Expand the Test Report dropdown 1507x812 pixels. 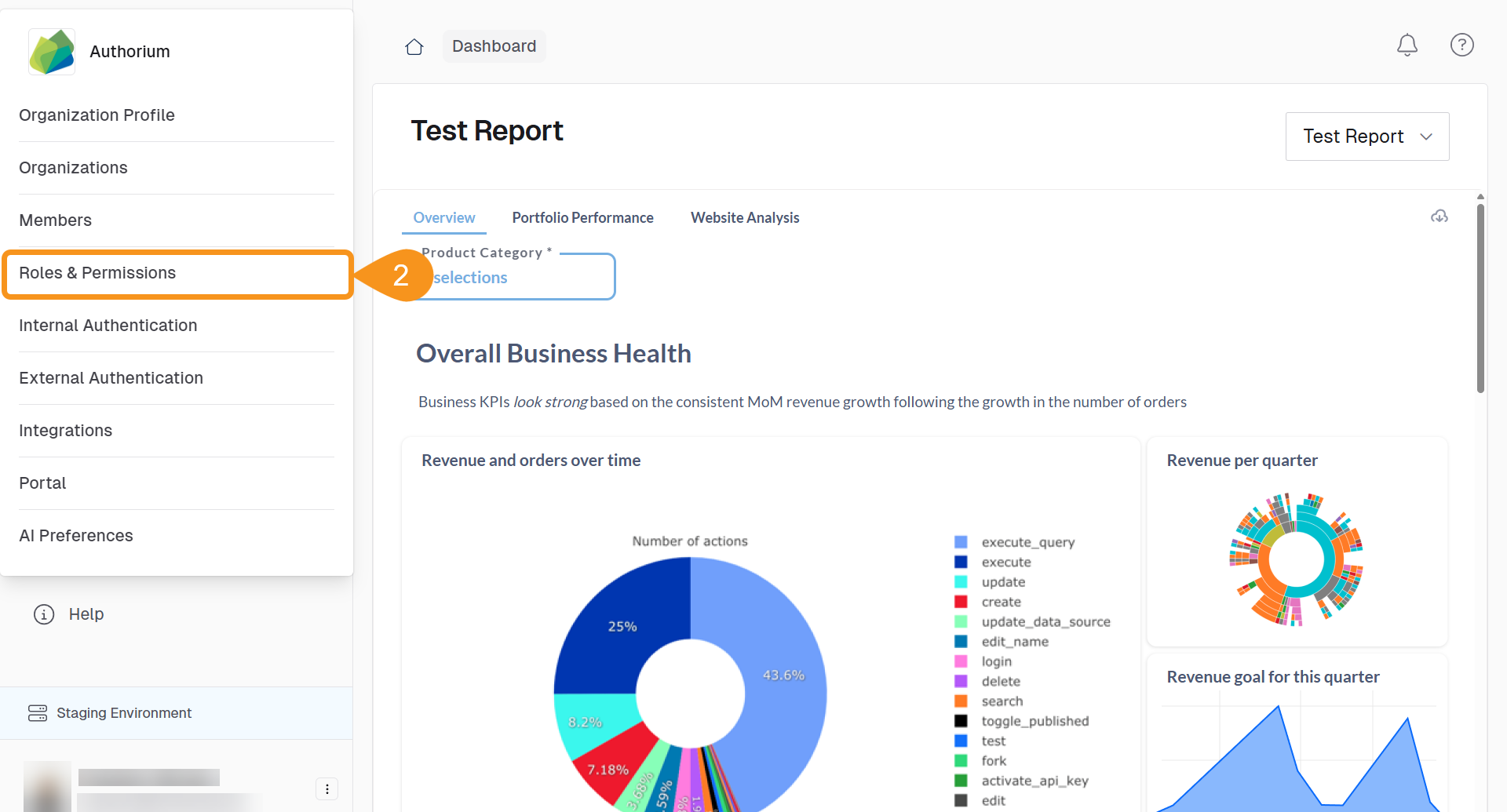[1367, 137]
